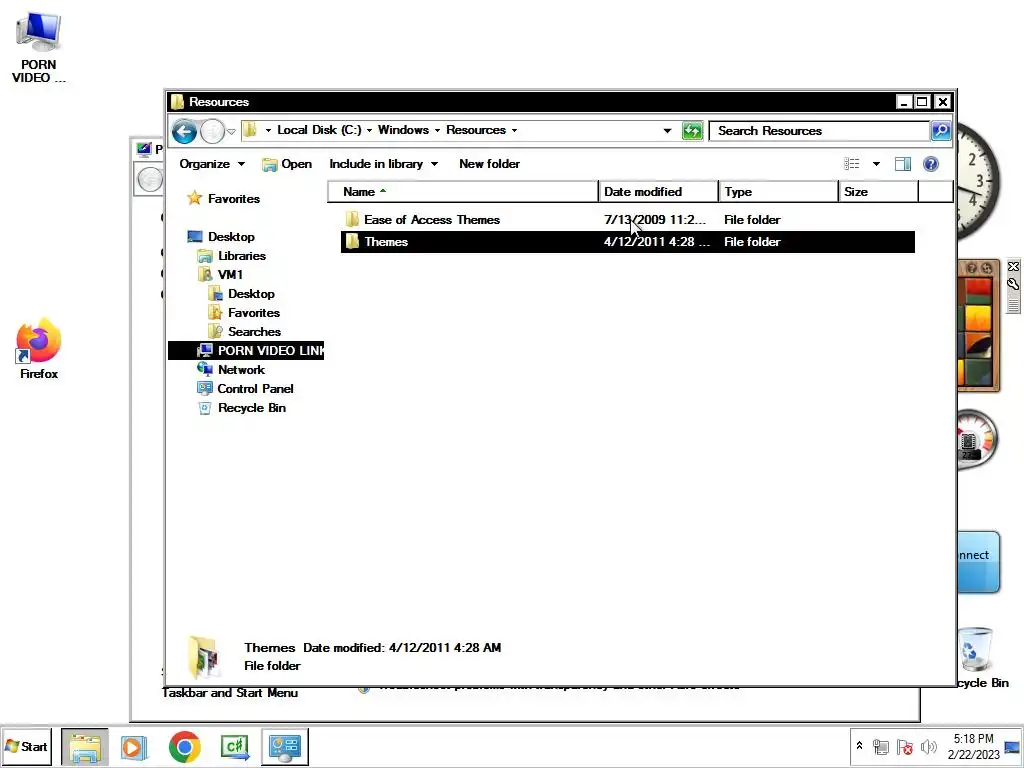Click the green Refresh button
The width and height of the screenshot is (1024, 768).
692,131
